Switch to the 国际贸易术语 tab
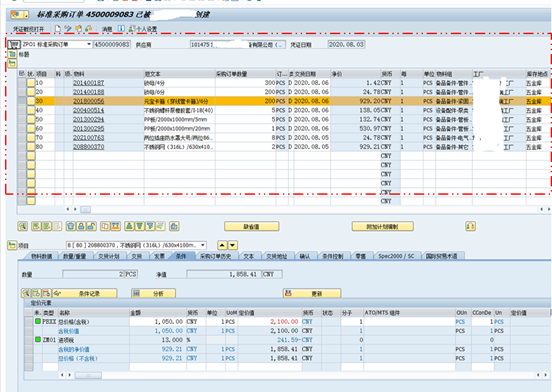The height and width of the screenshot is (392, 552). click(441, 256)
